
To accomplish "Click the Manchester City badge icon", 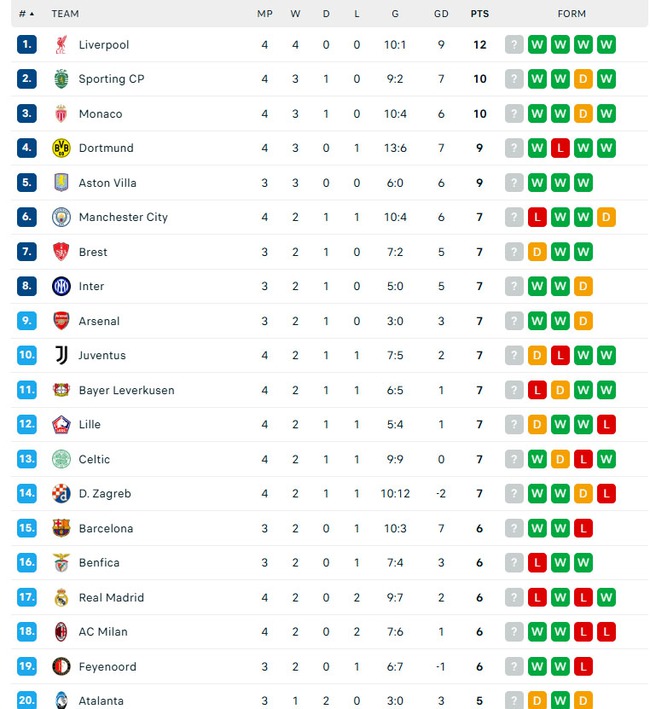I will tap(61, 217).
